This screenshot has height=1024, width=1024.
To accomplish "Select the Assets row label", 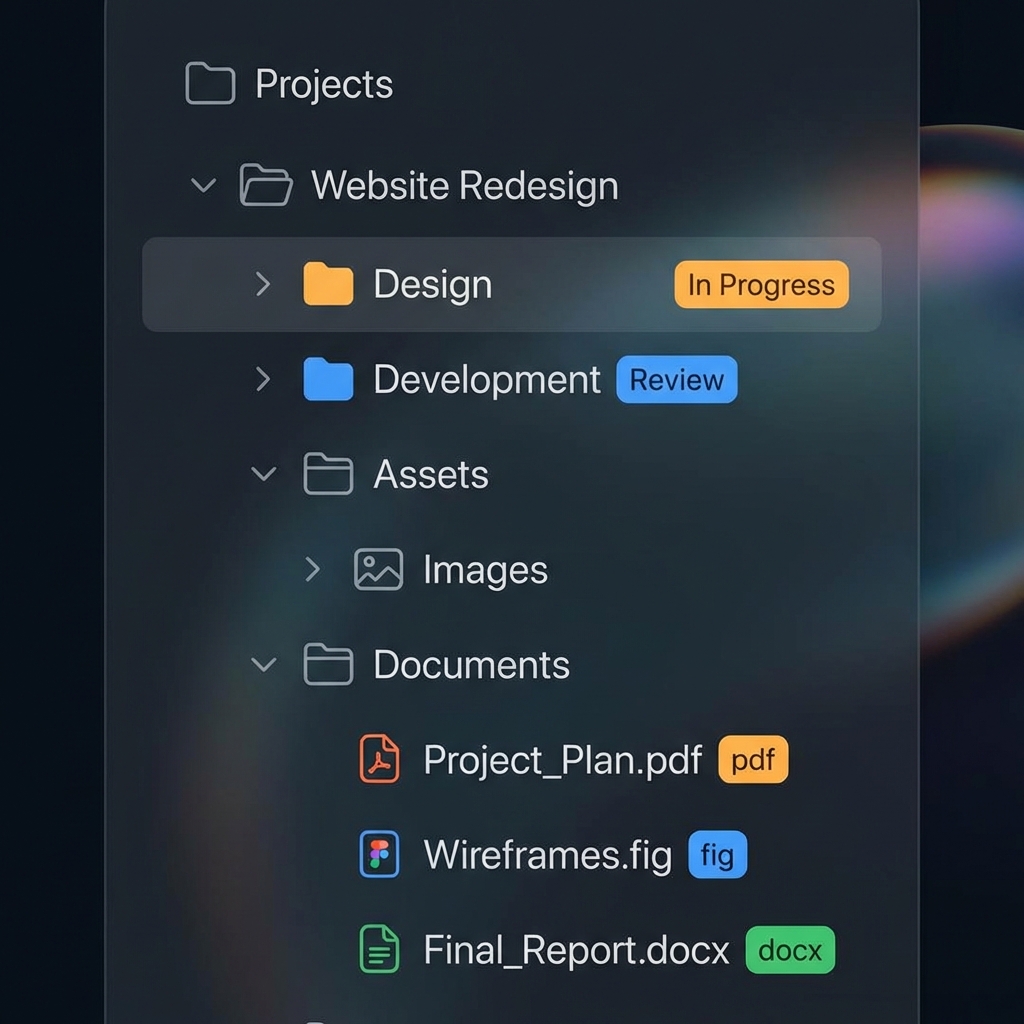I will point(431,474).
